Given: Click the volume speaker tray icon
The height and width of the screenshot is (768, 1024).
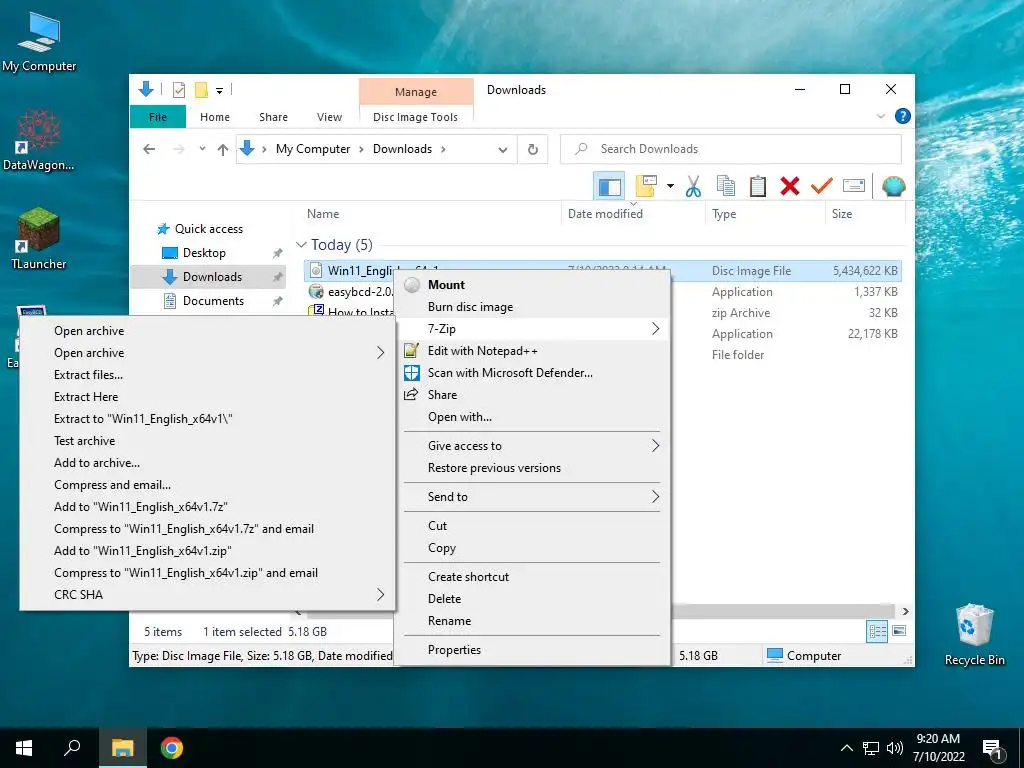Looking at the screenshot, I should (895, 748).
